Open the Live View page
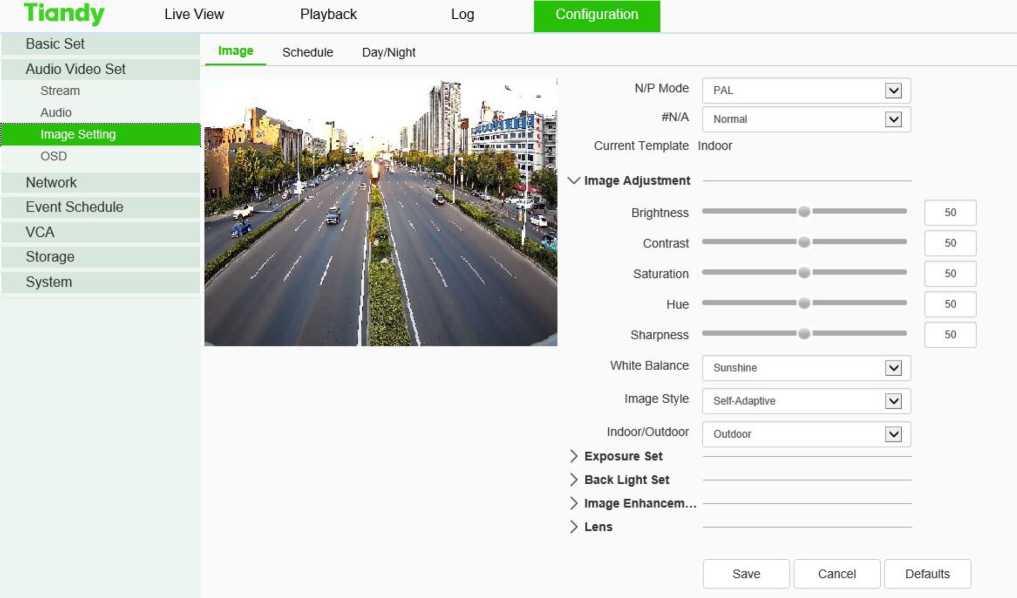 [194, 14]
